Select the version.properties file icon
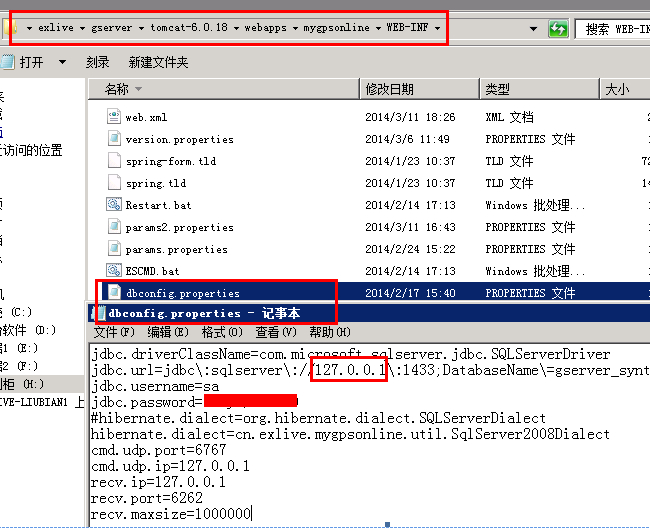The image size is (650, 531). tap(114, 139)
